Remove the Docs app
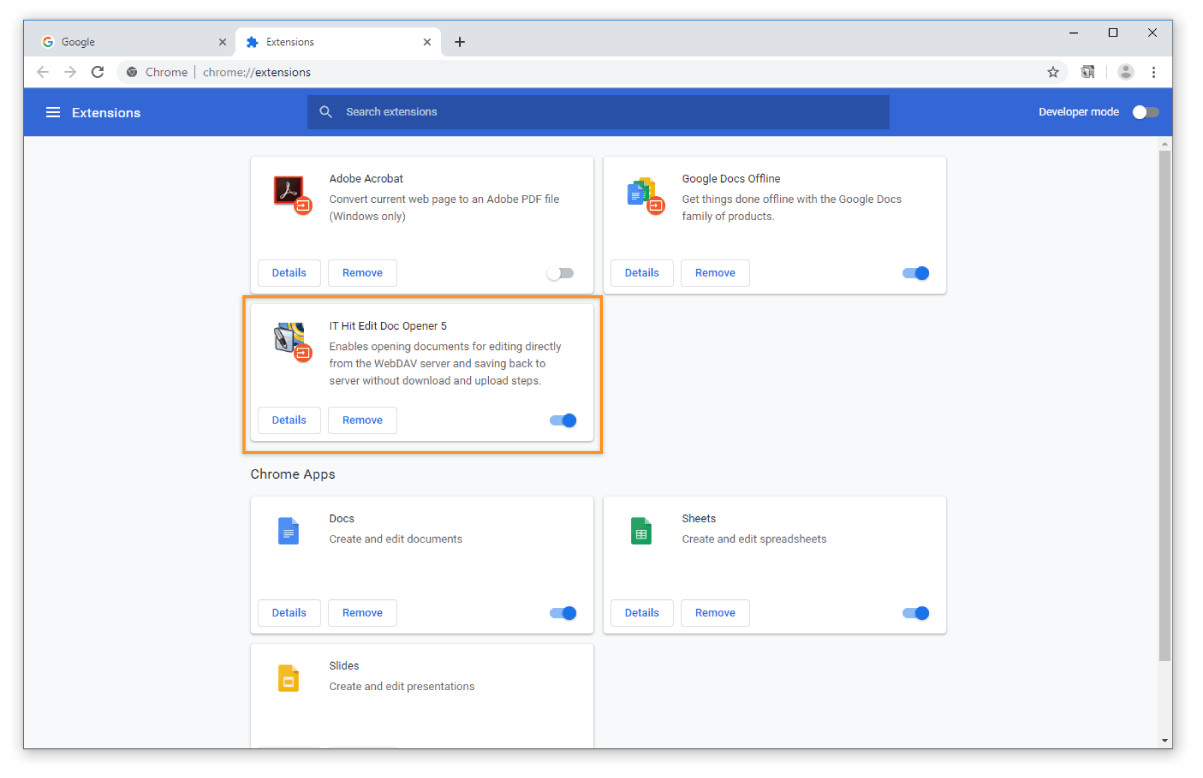 coord(362,613)
